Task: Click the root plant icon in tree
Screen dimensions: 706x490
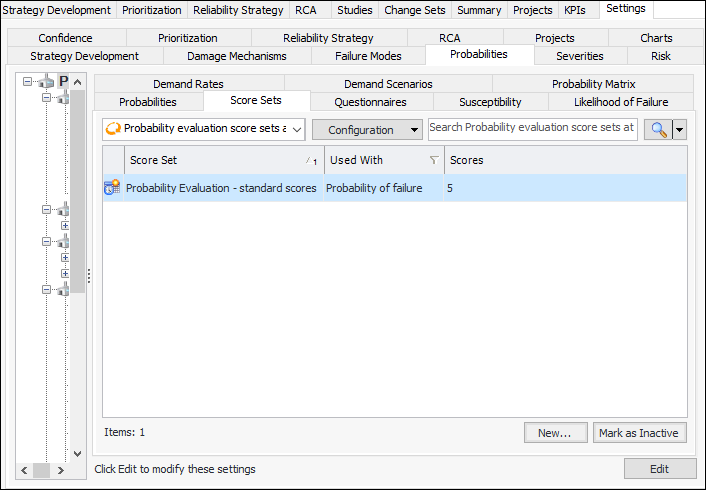Action: [x=46, y=82]
